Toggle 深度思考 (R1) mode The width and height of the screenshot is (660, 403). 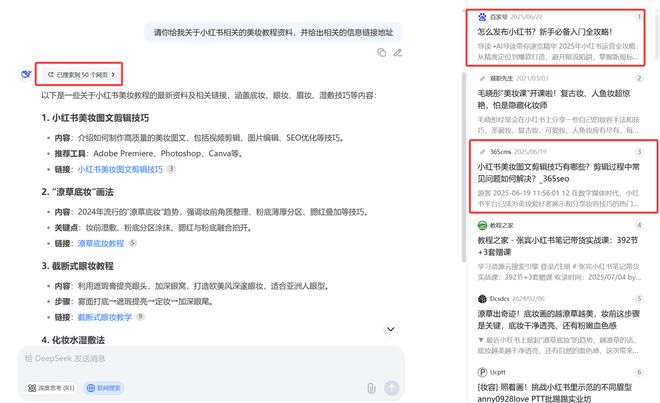click(x=51, y=388)
